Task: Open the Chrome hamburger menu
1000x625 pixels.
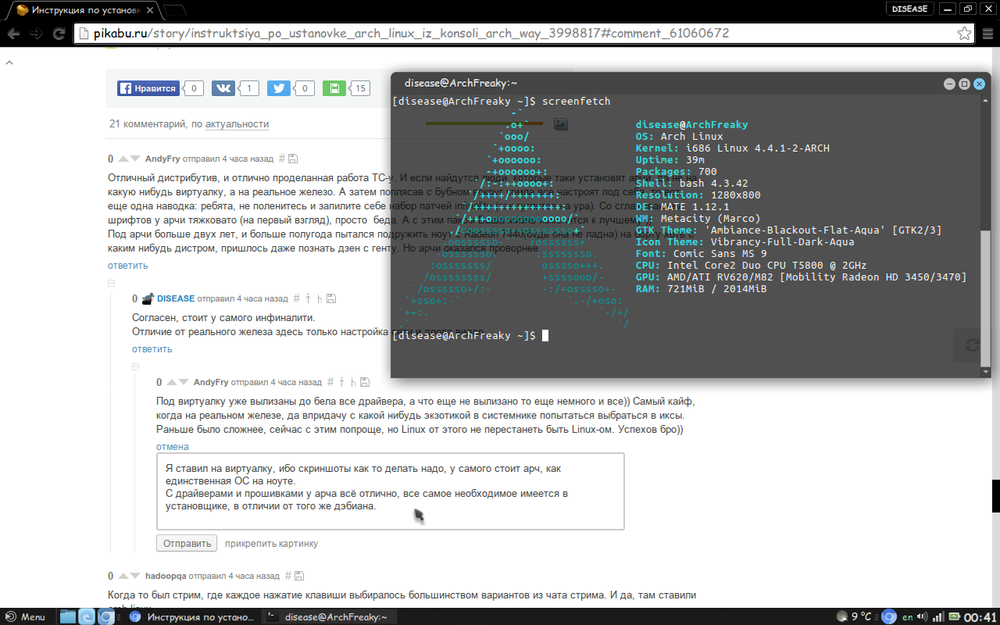Action: (x=986, y=33)
